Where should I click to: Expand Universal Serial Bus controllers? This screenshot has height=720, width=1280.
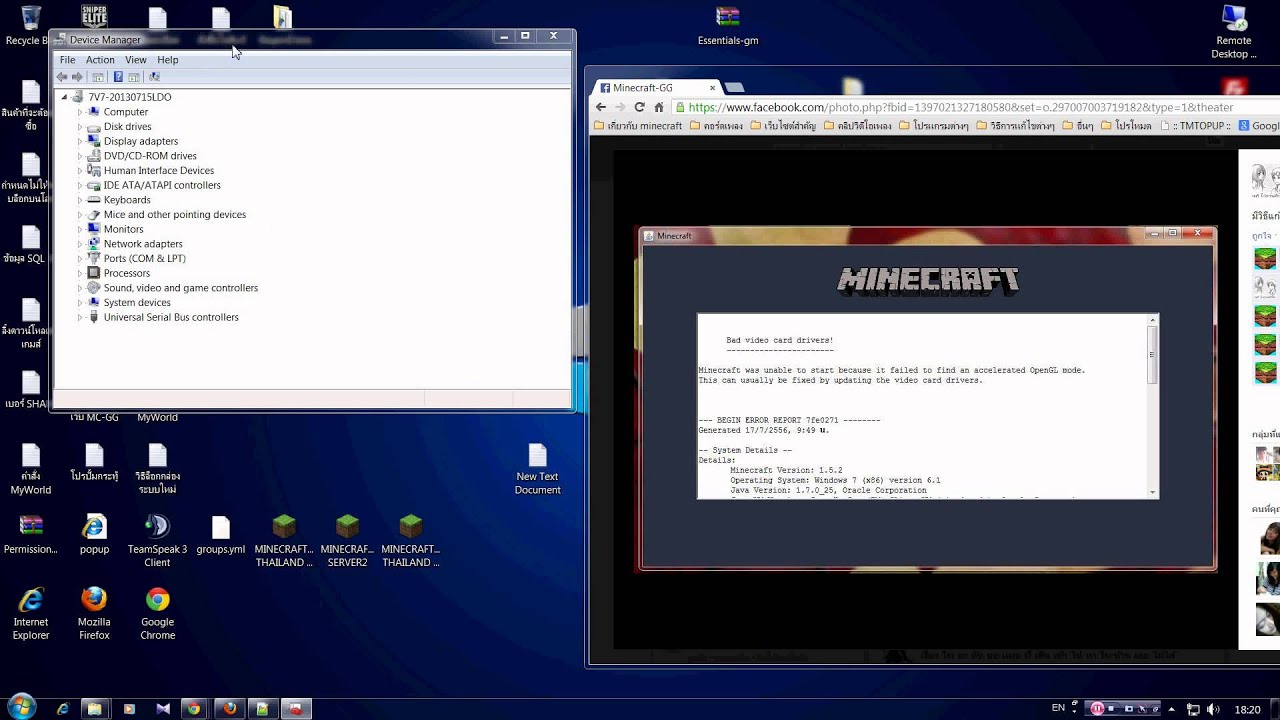pos(80,317)
